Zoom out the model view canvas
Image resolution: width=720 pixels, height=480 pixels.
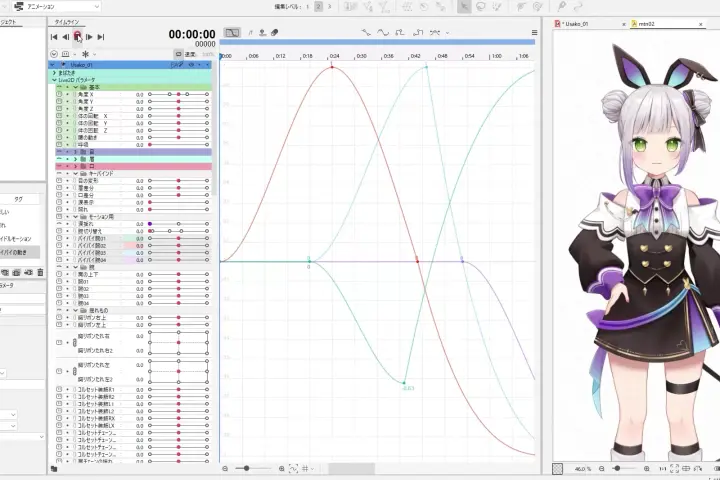[x=602, y=469]
